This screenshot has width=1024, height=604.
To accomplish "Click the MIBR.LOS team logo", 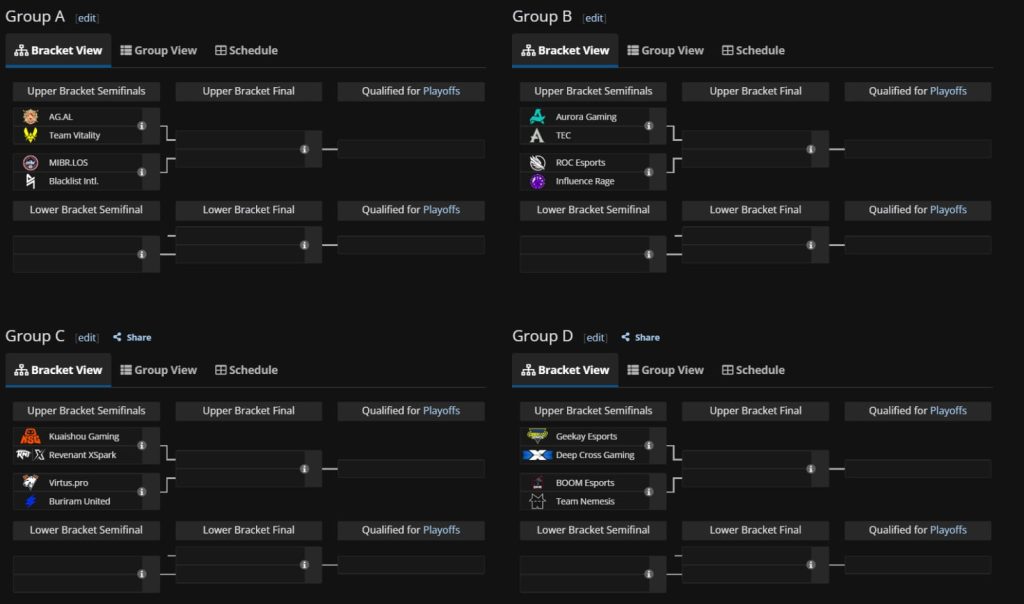I will click(30, 163).
